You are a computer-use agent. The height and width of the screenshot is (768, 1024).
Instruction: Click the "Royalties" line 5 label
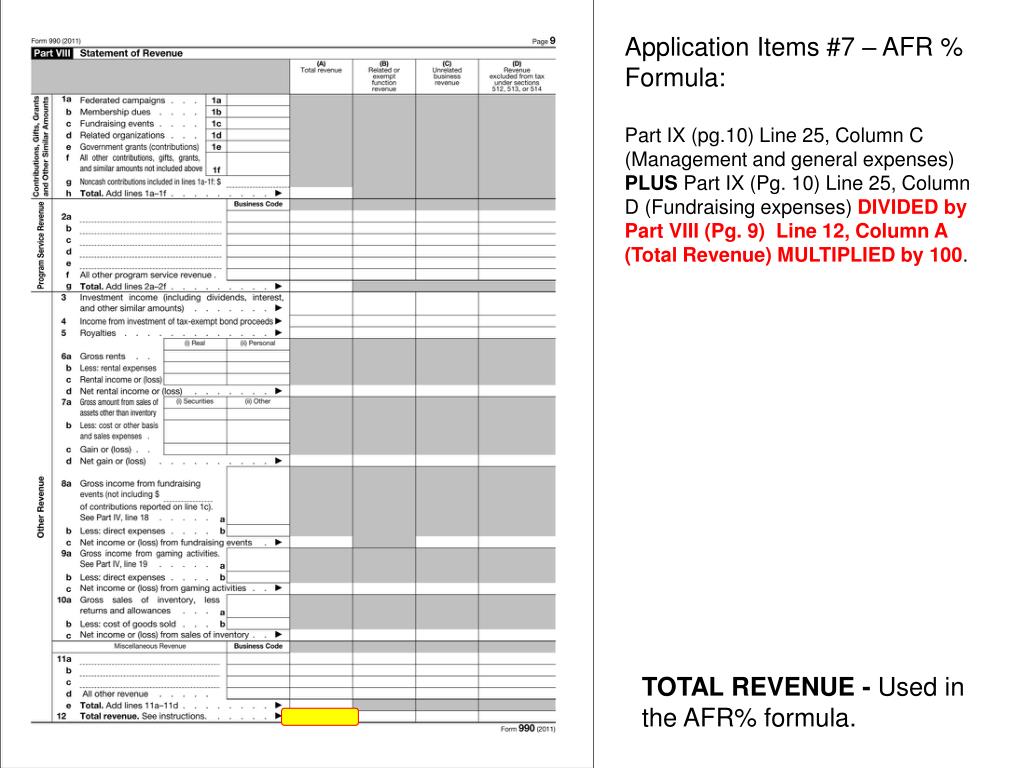tap(97, 333)
